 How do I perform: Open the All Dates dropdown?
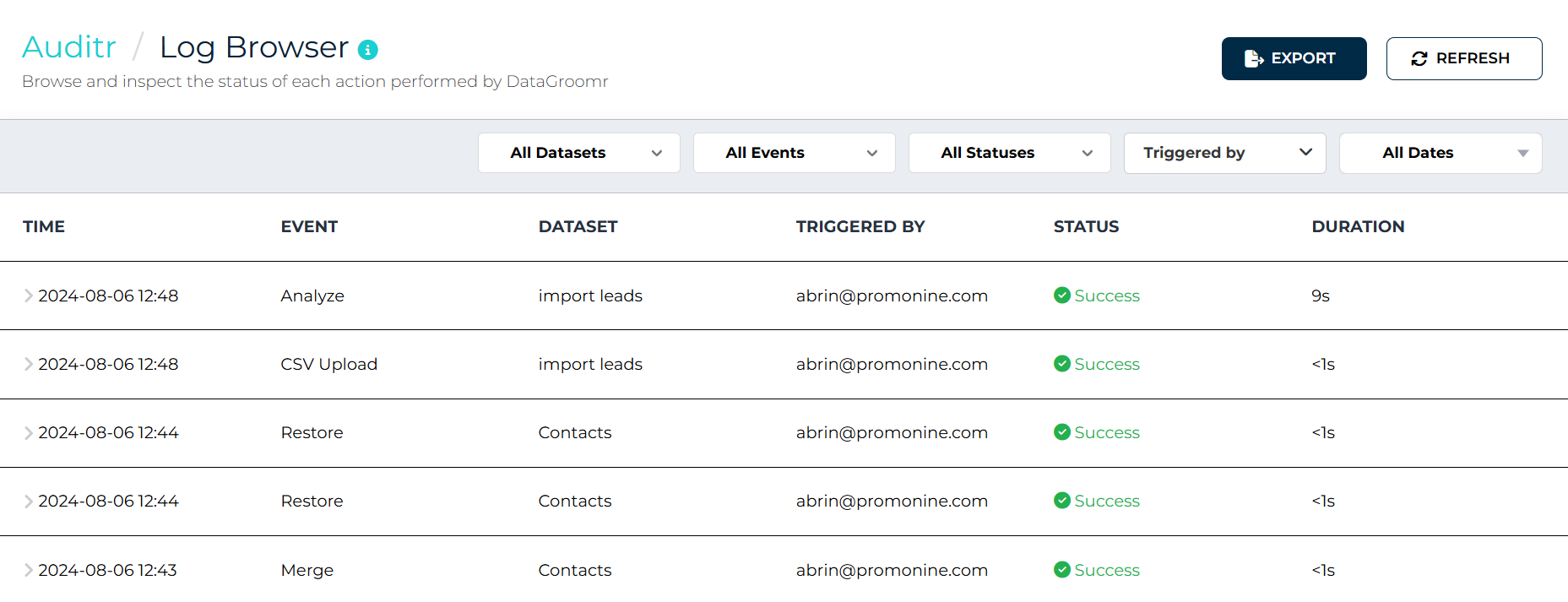[x=1440, y=153]
